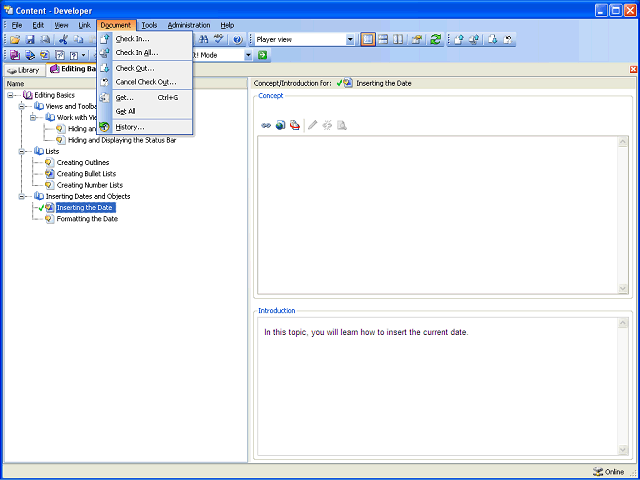Choose Check In All... menu entry
Screen dimensions: 640x480
tap(145, 53)
